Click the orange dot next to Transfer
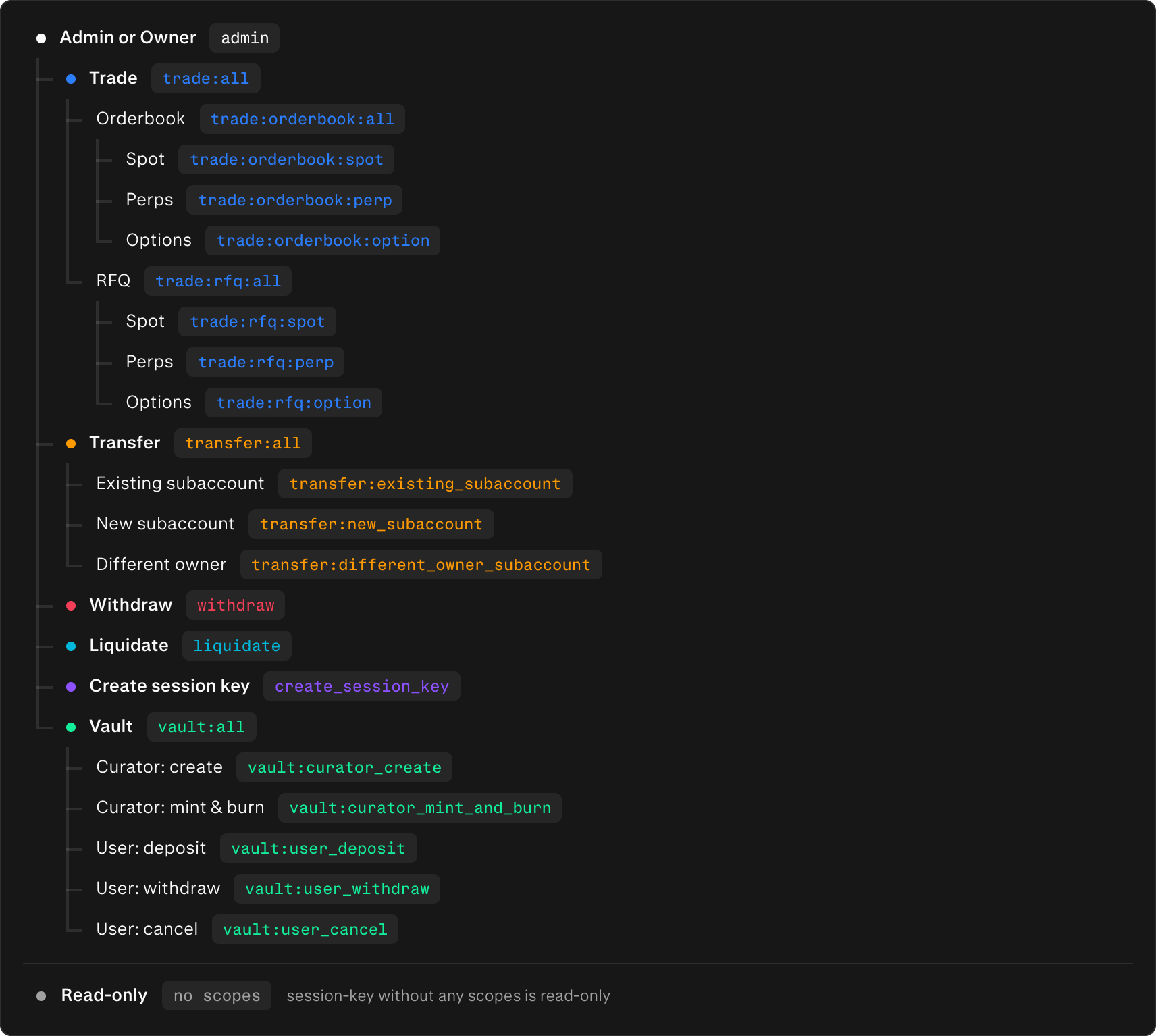This screenshot has width=1156, height=1036. tap(71, 444)
